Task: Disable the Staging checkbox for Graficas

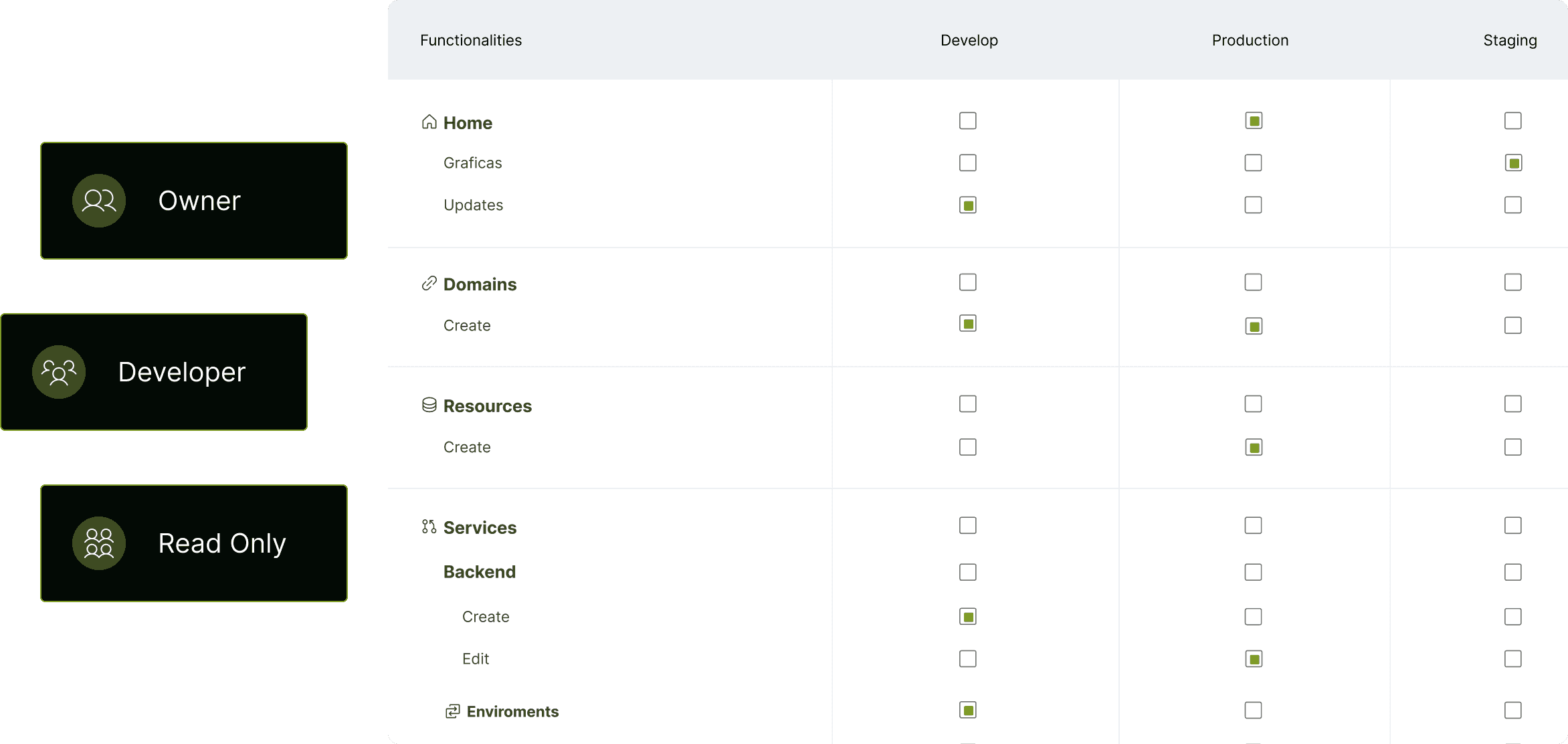Action: (1513, 163)
